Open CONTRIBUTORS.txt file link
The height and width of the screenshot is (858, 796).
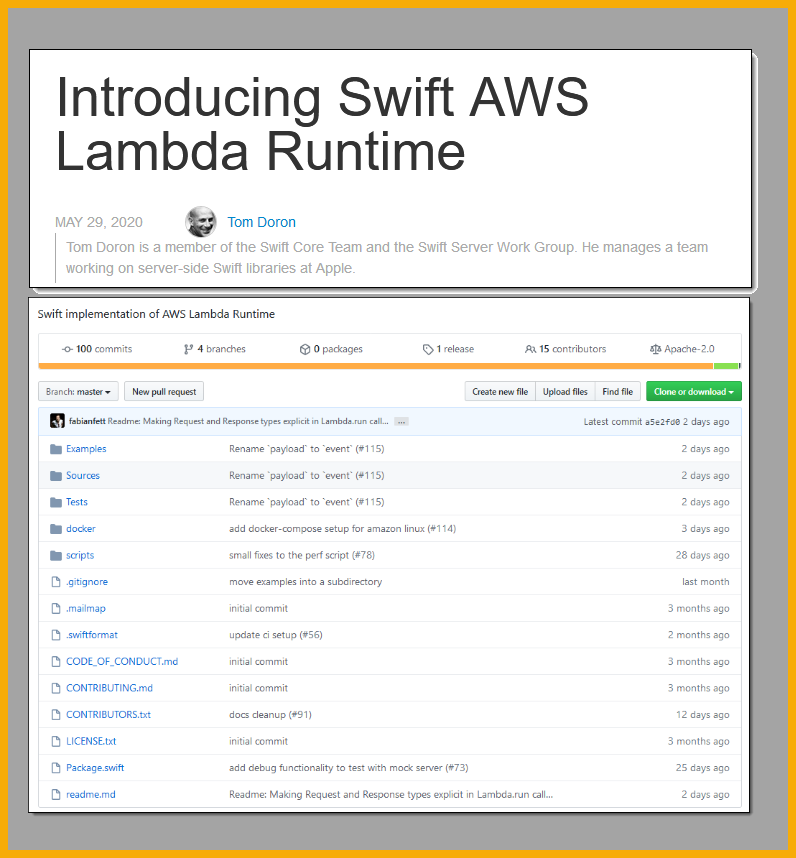(x=108, y=715)
